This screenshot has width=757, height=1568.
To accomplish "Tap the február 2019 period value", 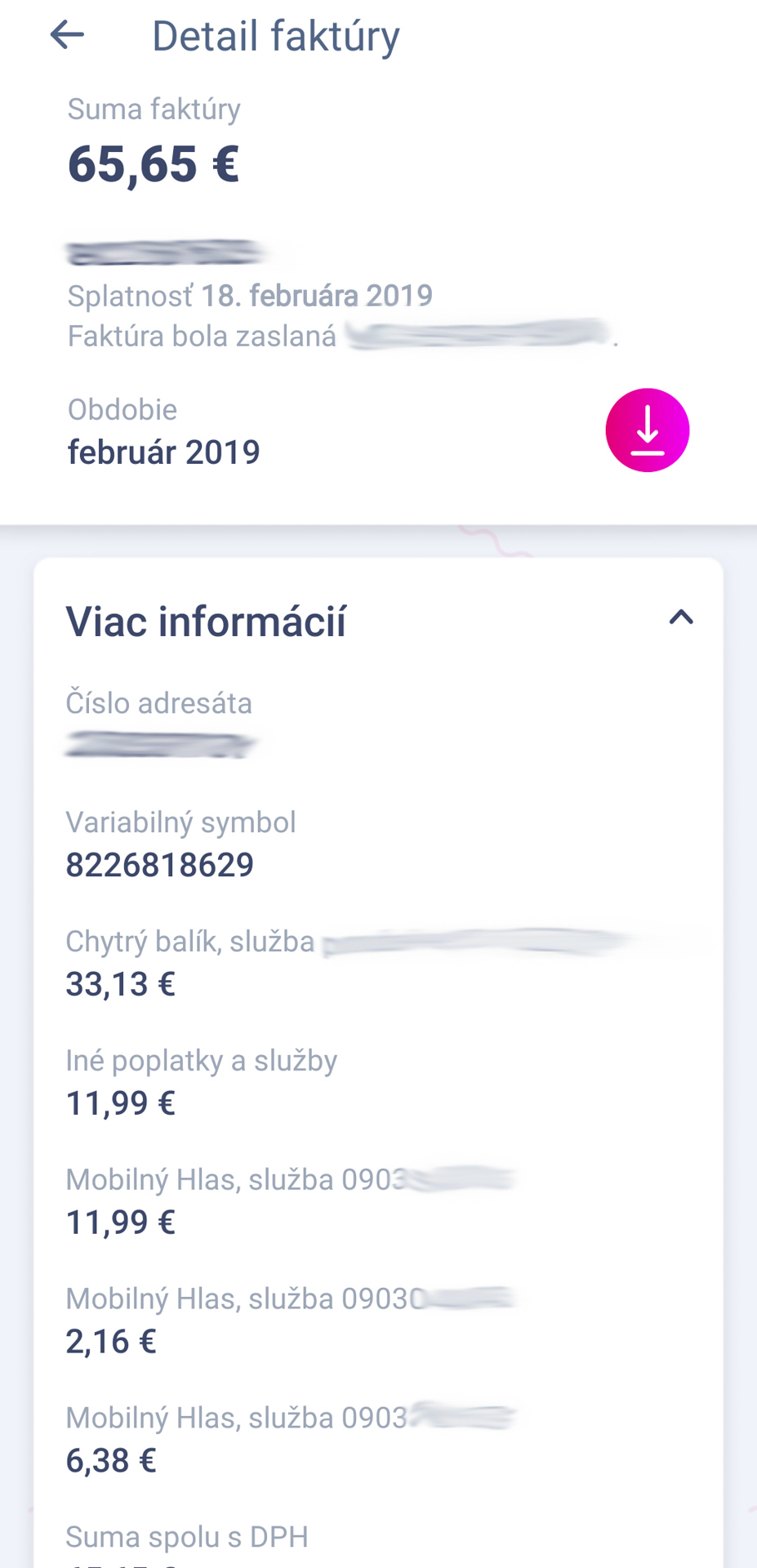I will tap(163, 452).
